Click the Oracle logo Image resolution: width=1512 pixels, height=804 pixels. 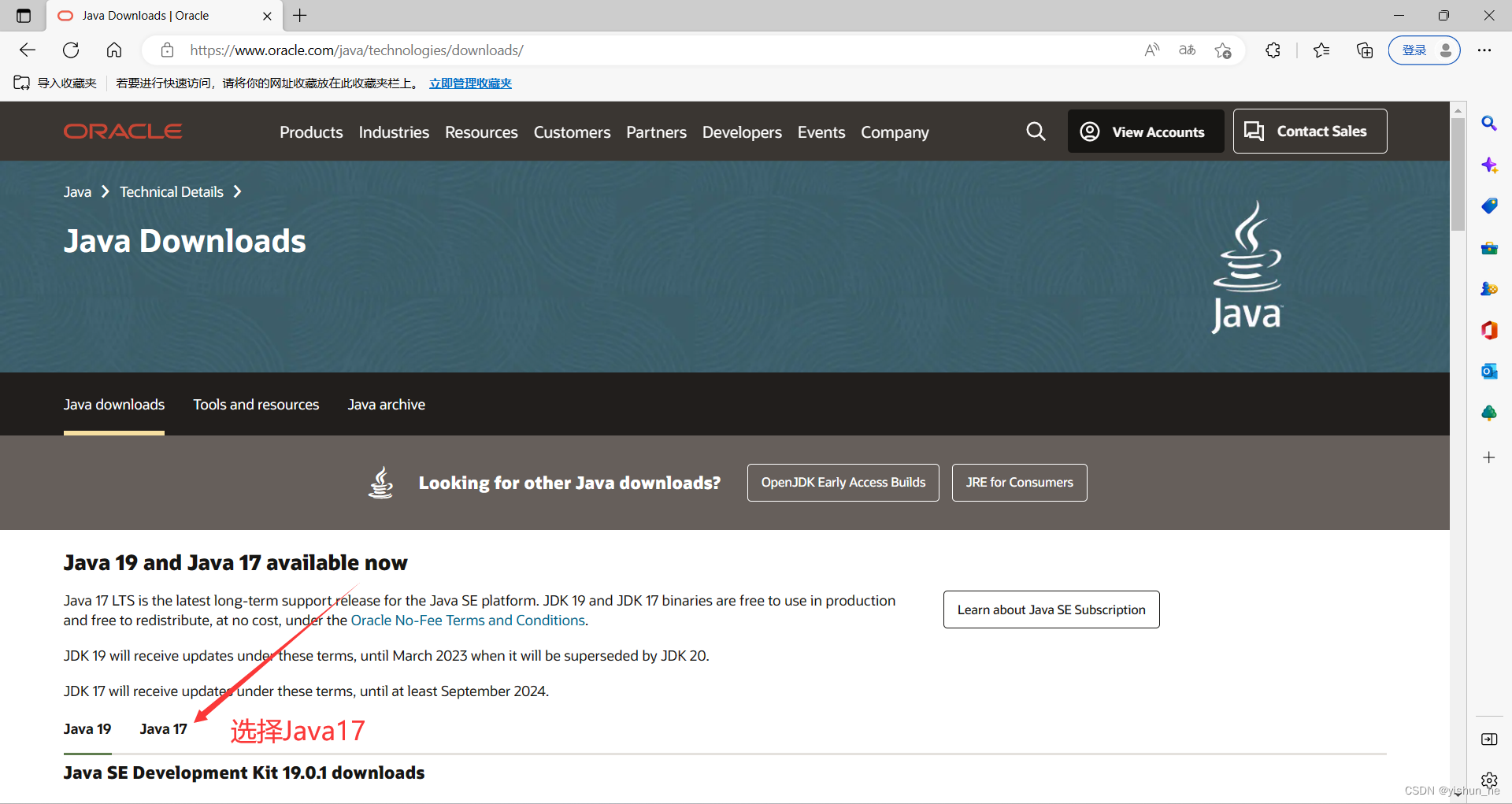coord(123,132)
